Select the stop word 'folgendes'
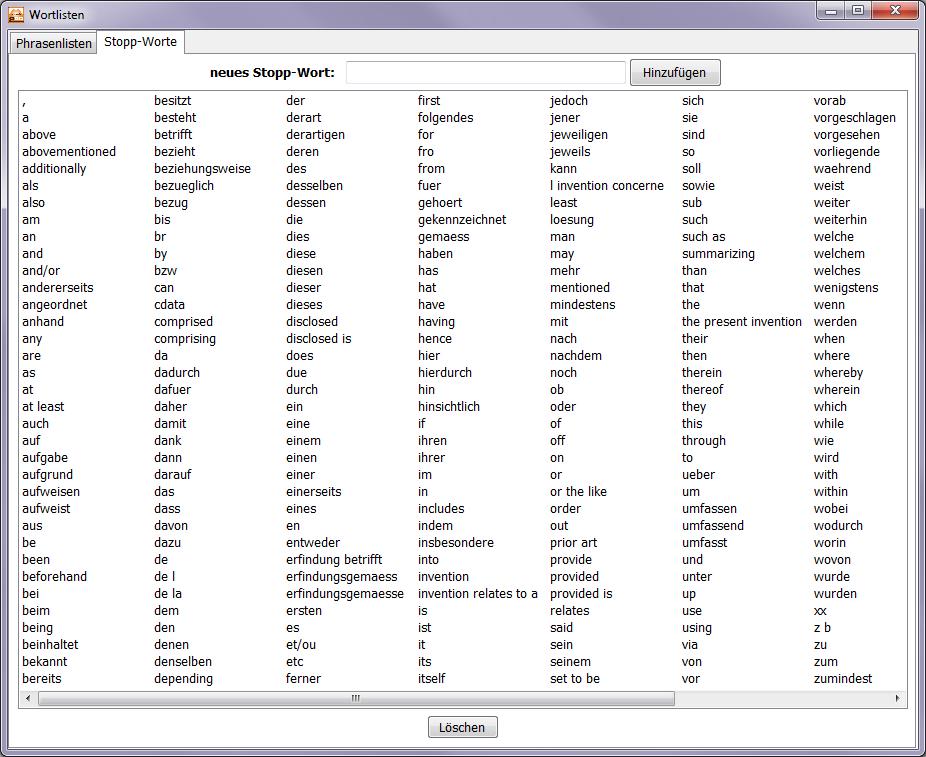The width and height of the screenshot is (926, 757). pos(446,118)
